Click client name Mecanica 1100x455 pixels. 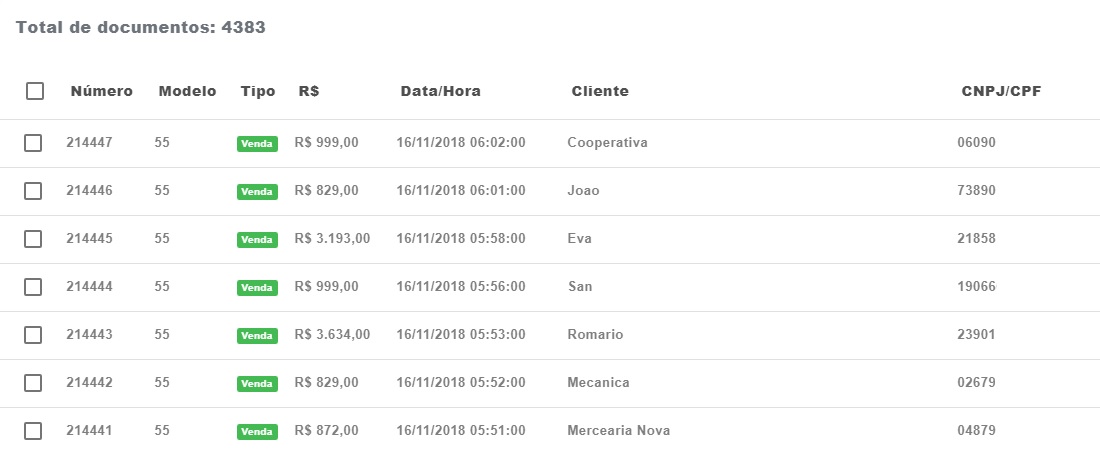pyautogui.click(x=598, y=383)
